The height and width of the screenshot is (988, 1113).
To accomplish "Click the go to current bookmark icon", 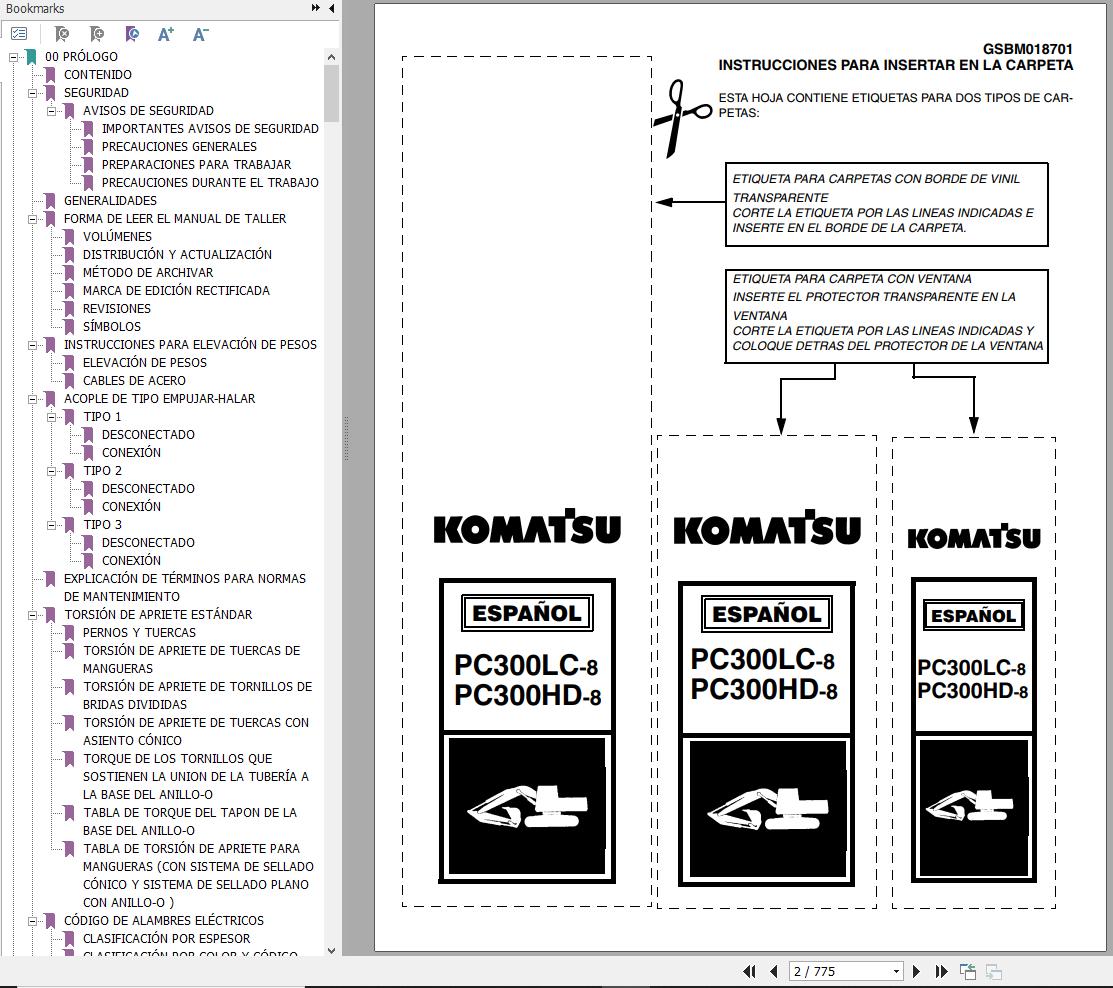I will click(x=131, y=33).
